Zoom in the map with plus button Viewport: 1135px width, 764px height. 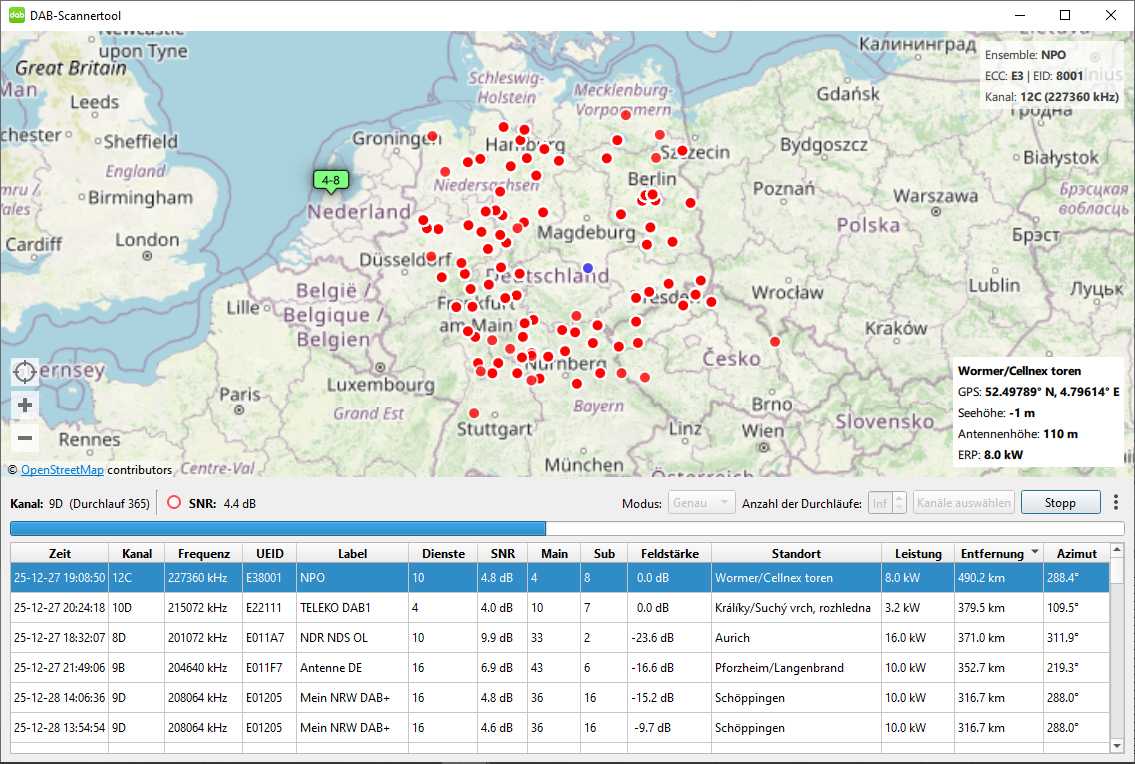point(25,405)
